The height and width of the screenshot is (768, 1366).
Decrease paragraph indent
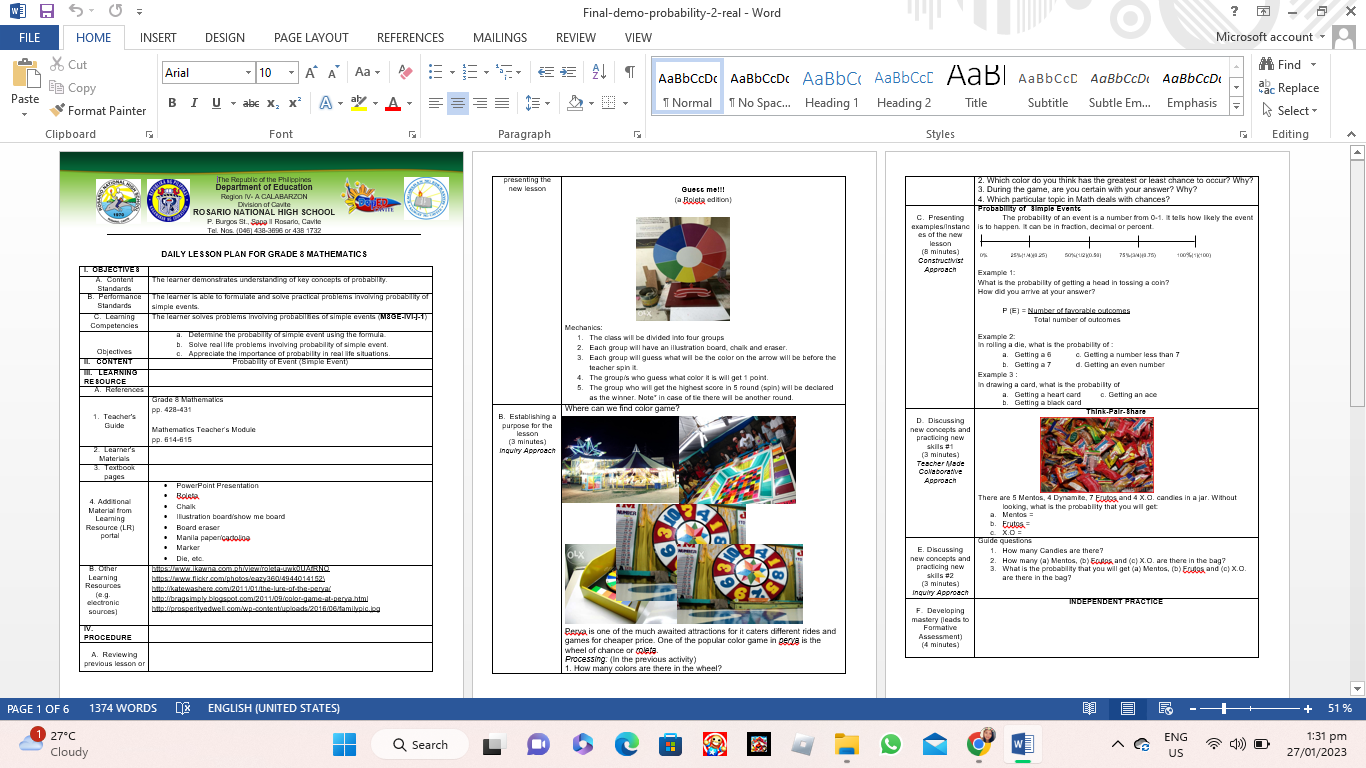click(545, 73)
